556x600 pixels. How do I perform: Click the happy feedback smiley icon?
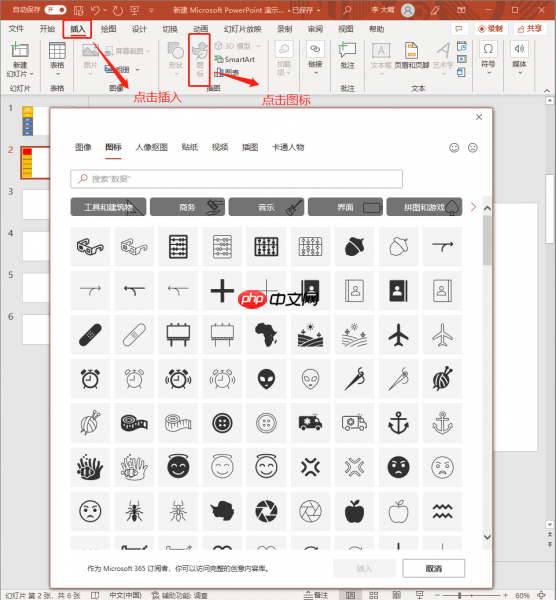click(454, 148)
